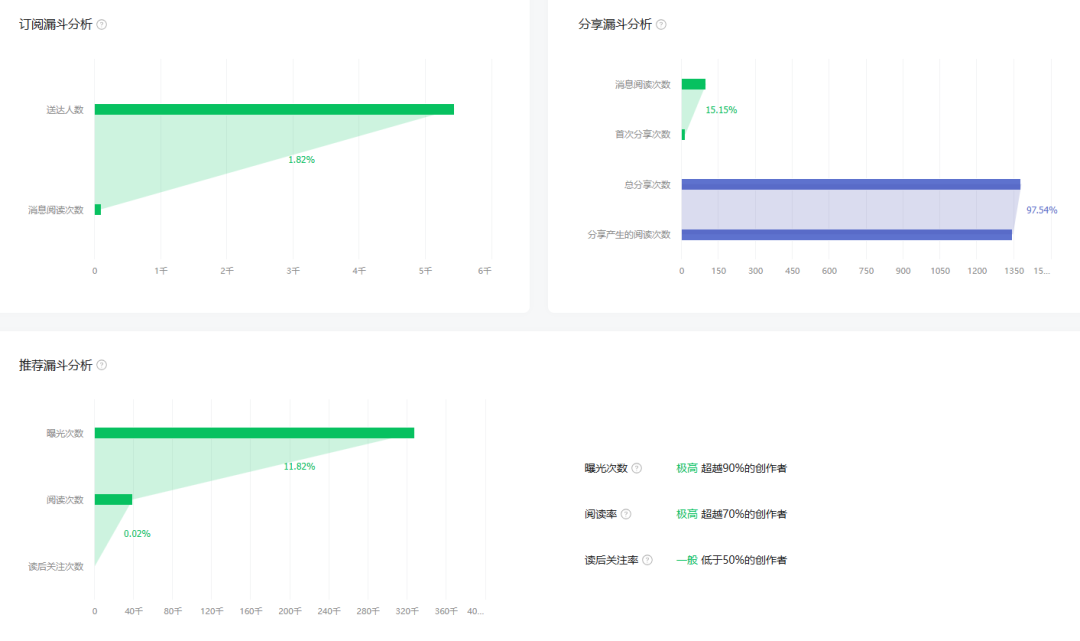Viewport: 1080px width, 641px height.
Task: Click help icon beside 推荐漏斗分析 title
Action: [102, 365]
